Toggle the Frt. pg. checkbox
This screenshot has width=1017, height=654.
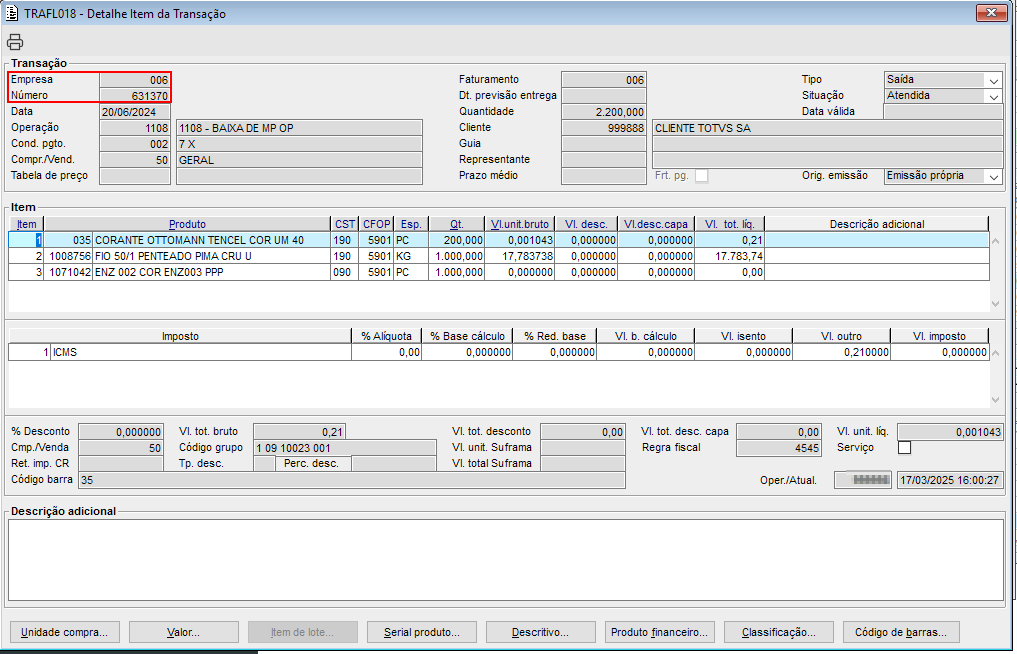click(701, 176)
